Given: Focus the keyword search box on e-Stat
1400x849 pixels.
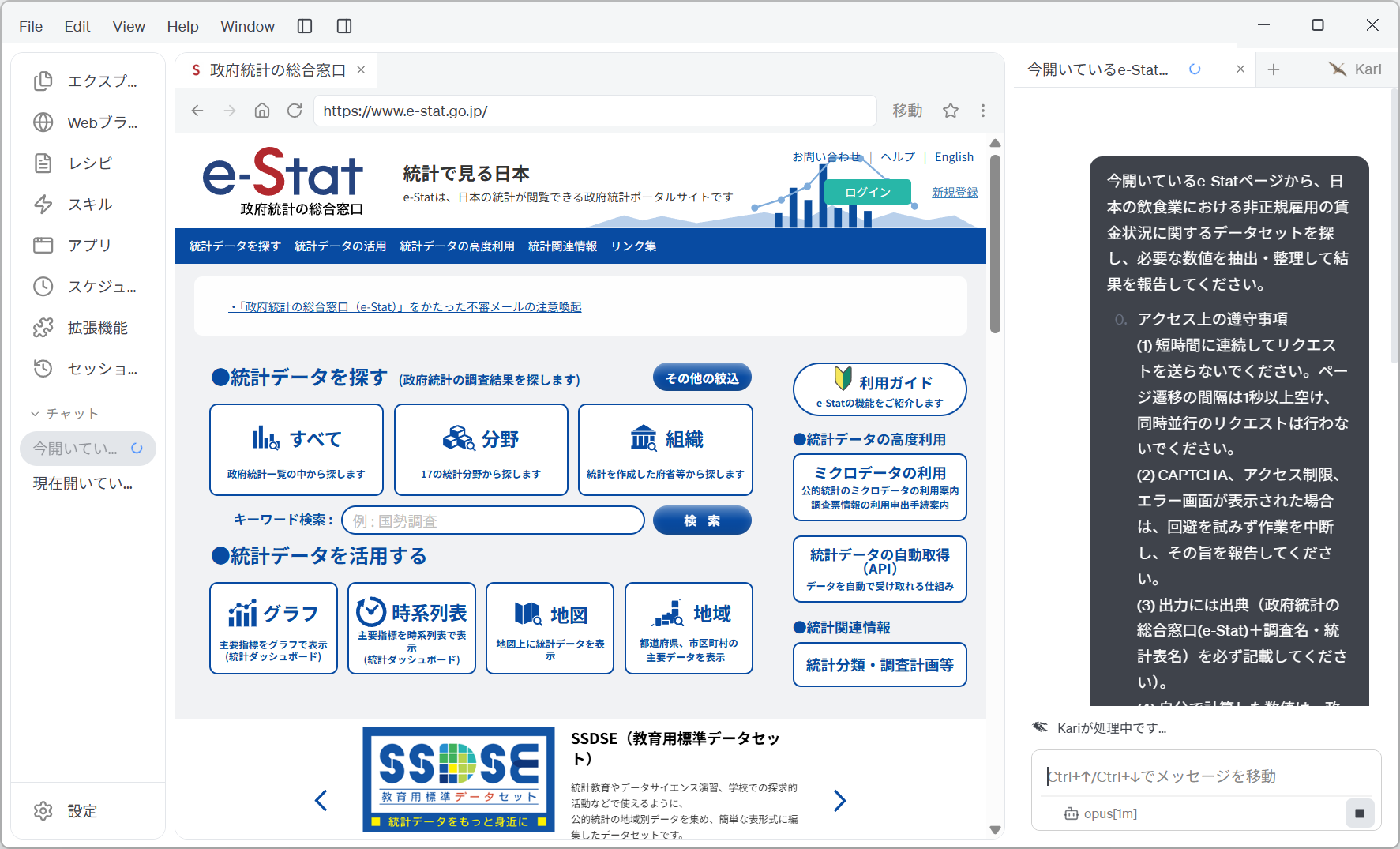Looking at the screenshot, I should (x=494, y=520).
